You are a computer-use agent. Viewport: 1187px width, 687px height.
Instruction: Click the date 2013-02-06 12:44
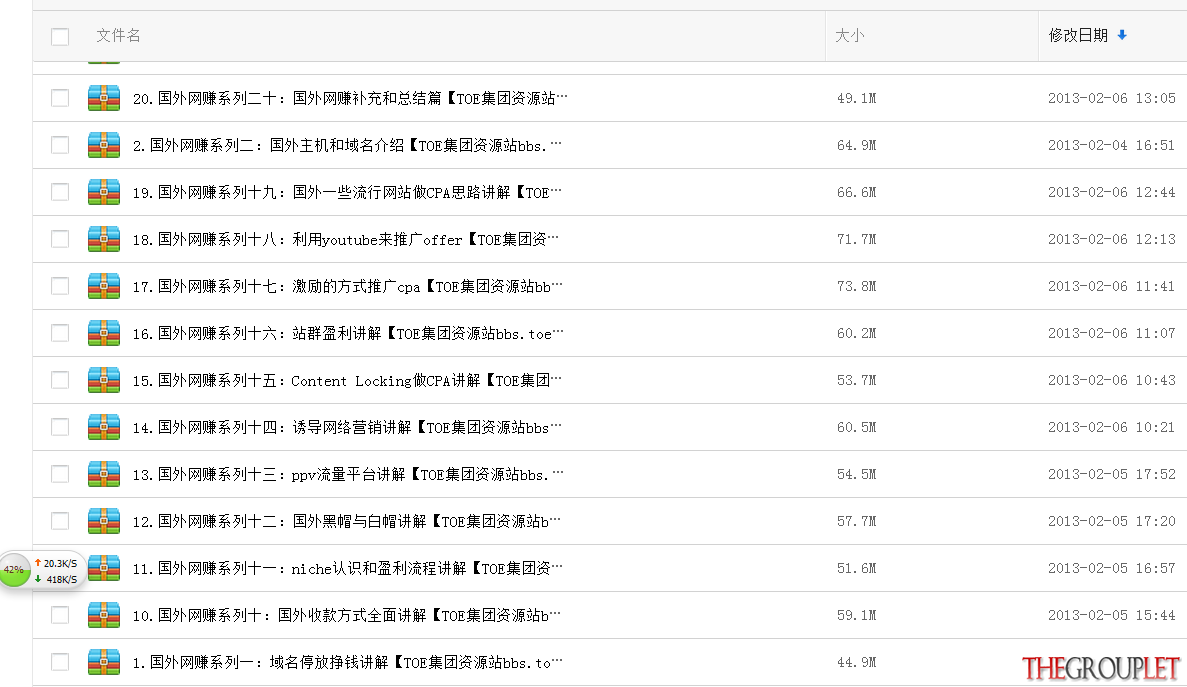tap(1111, 192)
